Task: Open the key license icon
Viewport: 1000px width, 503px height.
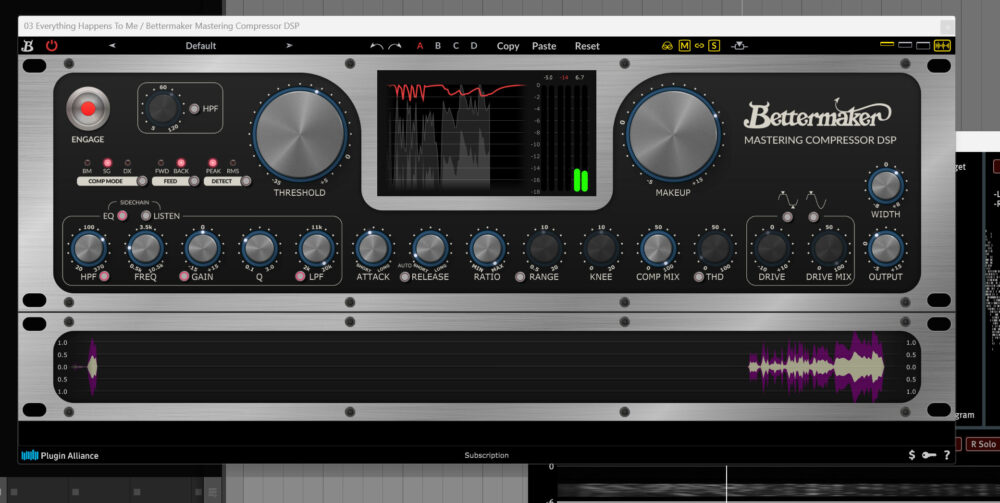Action: tap(929, 455)
